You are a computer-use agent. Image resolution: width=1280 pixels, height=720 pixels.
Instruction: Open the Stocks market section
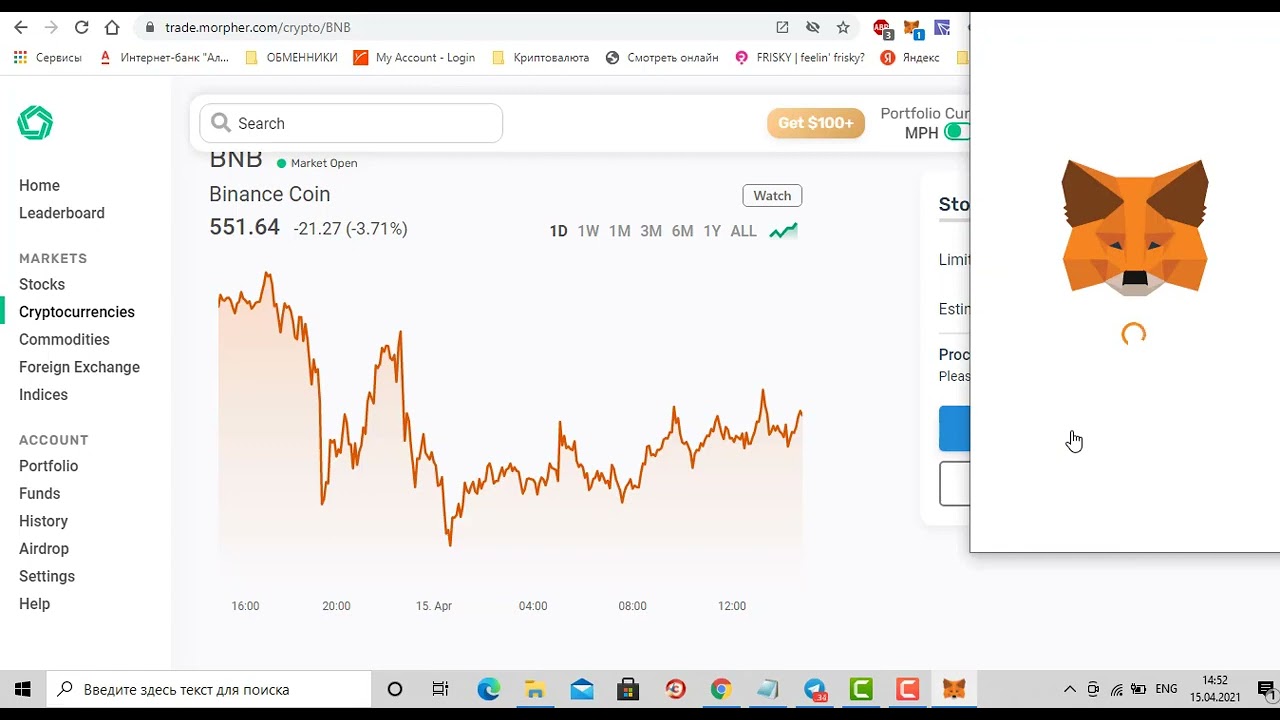[x=42, y=285]
